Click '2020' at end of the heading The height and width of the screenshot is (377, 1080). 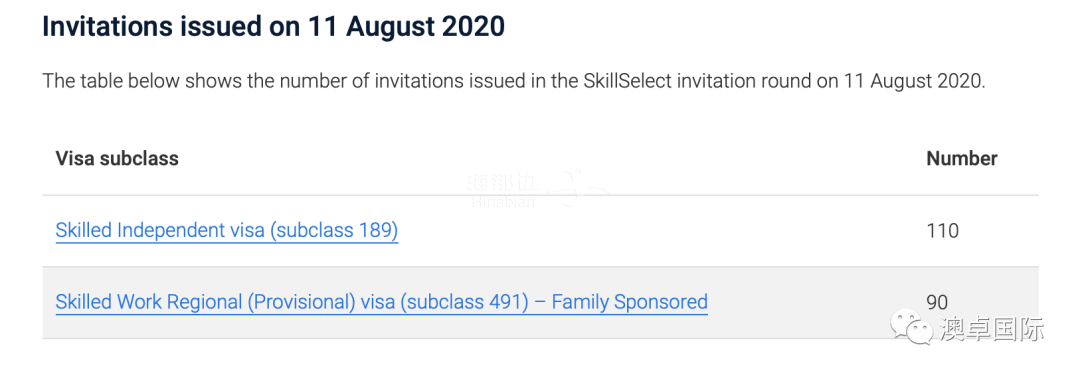tap(476, 27)
